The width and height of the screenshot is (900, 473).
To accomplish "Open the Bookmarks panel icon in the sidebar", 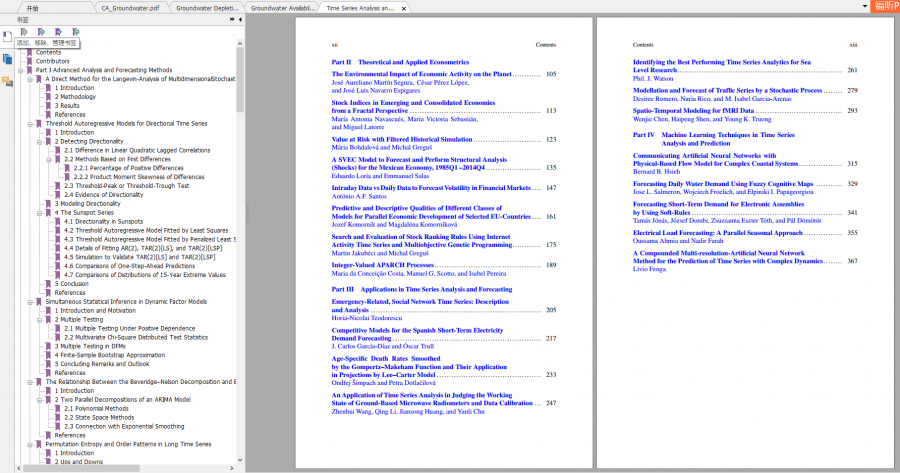I will point(7,37).
